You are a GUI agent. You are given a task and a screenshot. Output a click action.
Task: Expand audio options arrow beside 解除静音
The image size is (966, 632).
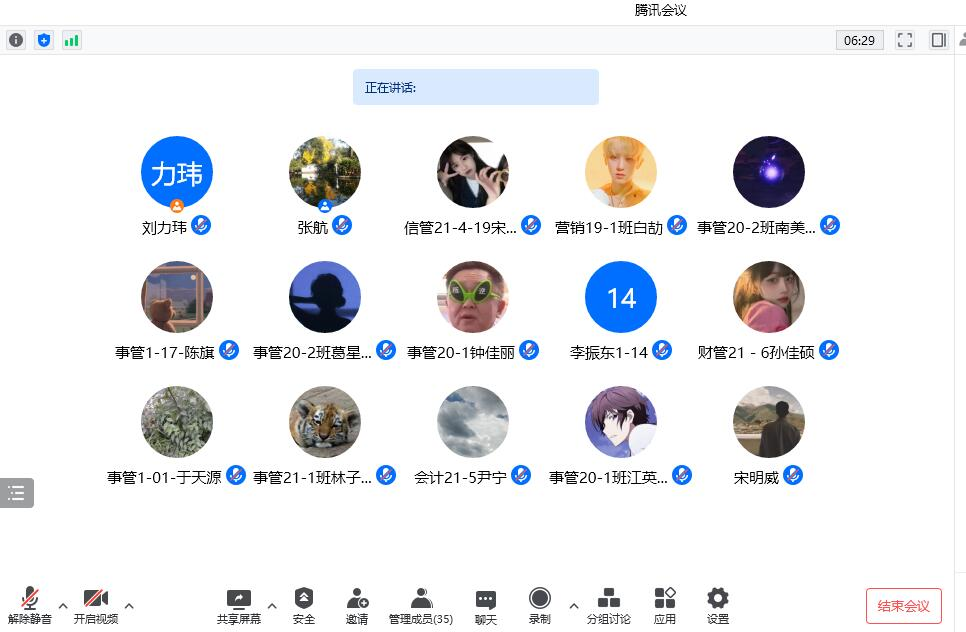(x=63, y=605)
